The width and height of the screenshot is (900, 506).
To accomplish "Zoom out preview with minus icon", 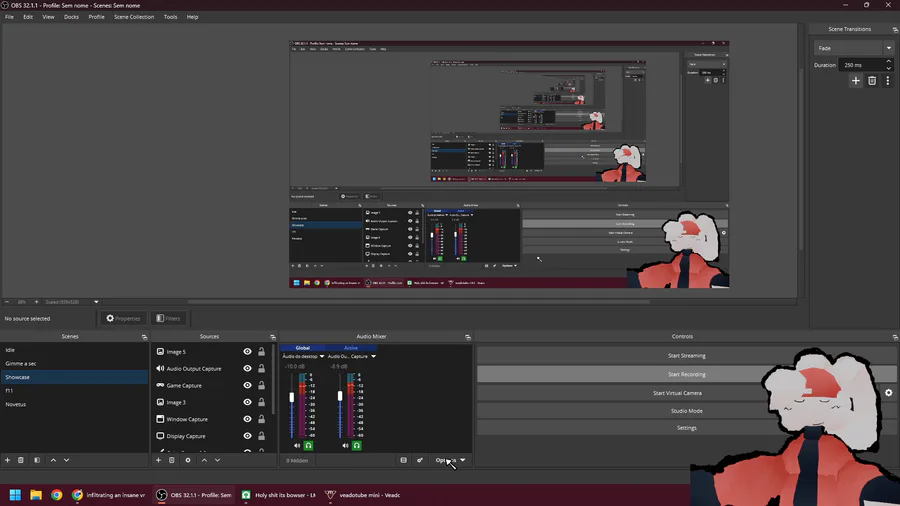I will 7,302.
